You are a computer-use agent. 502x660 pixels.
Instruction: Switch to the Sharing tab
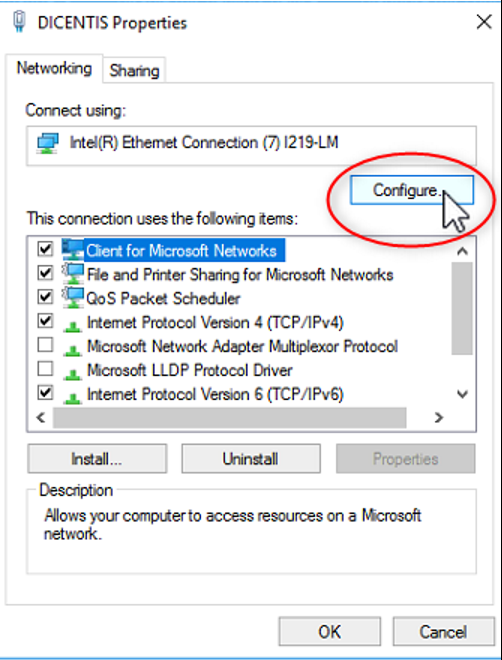pyautogui.click(x=134, y=71)
